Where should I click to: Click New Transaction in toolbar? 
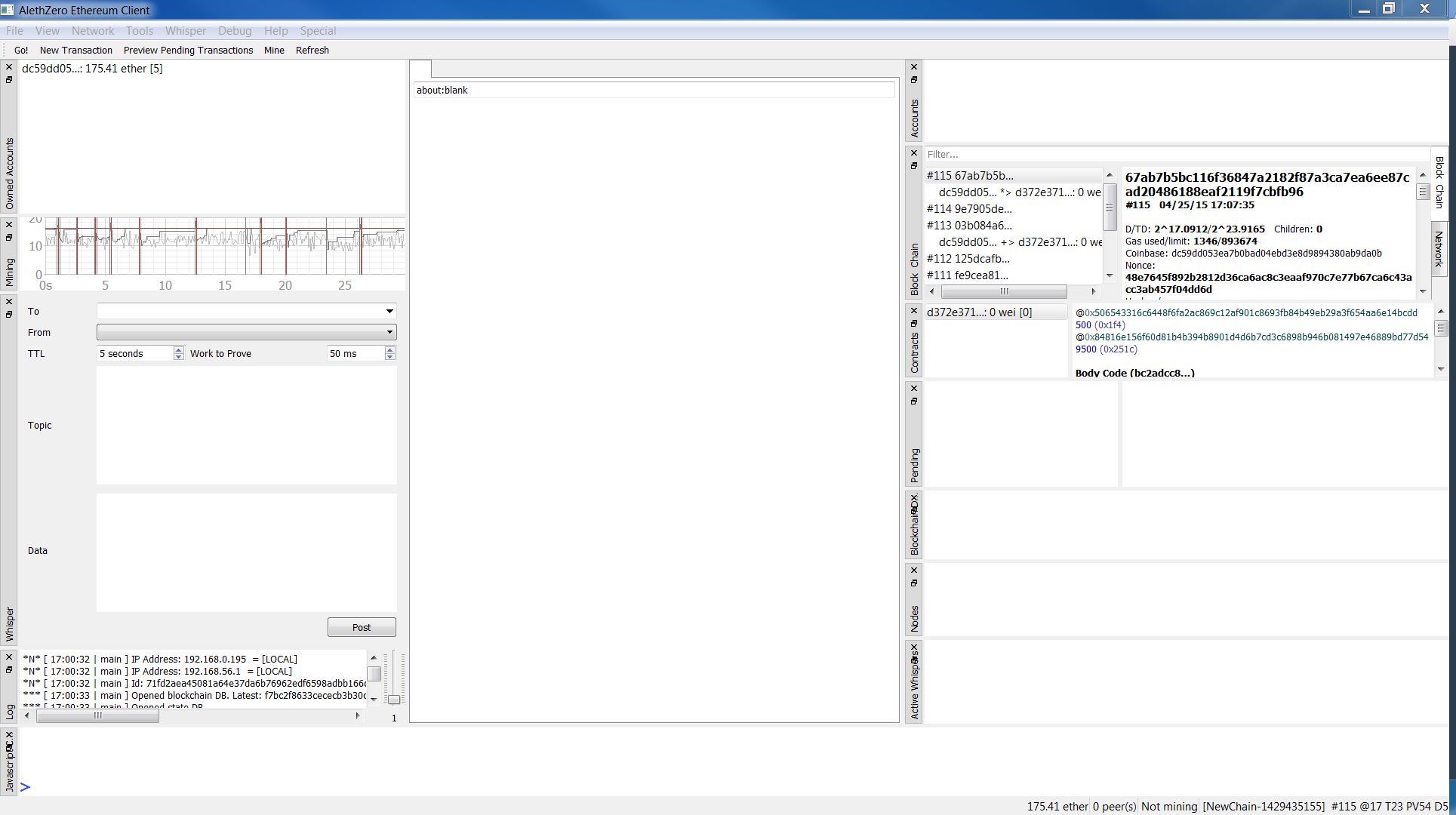pyautogui.click(x=76, y=51)
